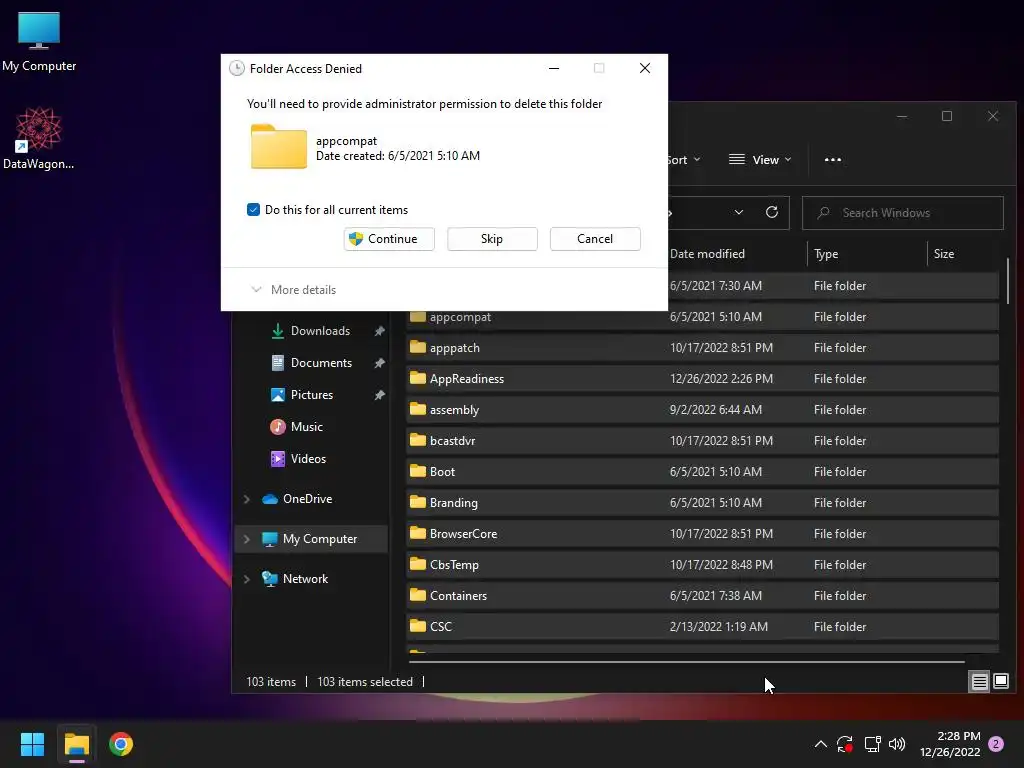Expand the My Computer tree node
Screen dimensions: 1024x768
point(247,539)
